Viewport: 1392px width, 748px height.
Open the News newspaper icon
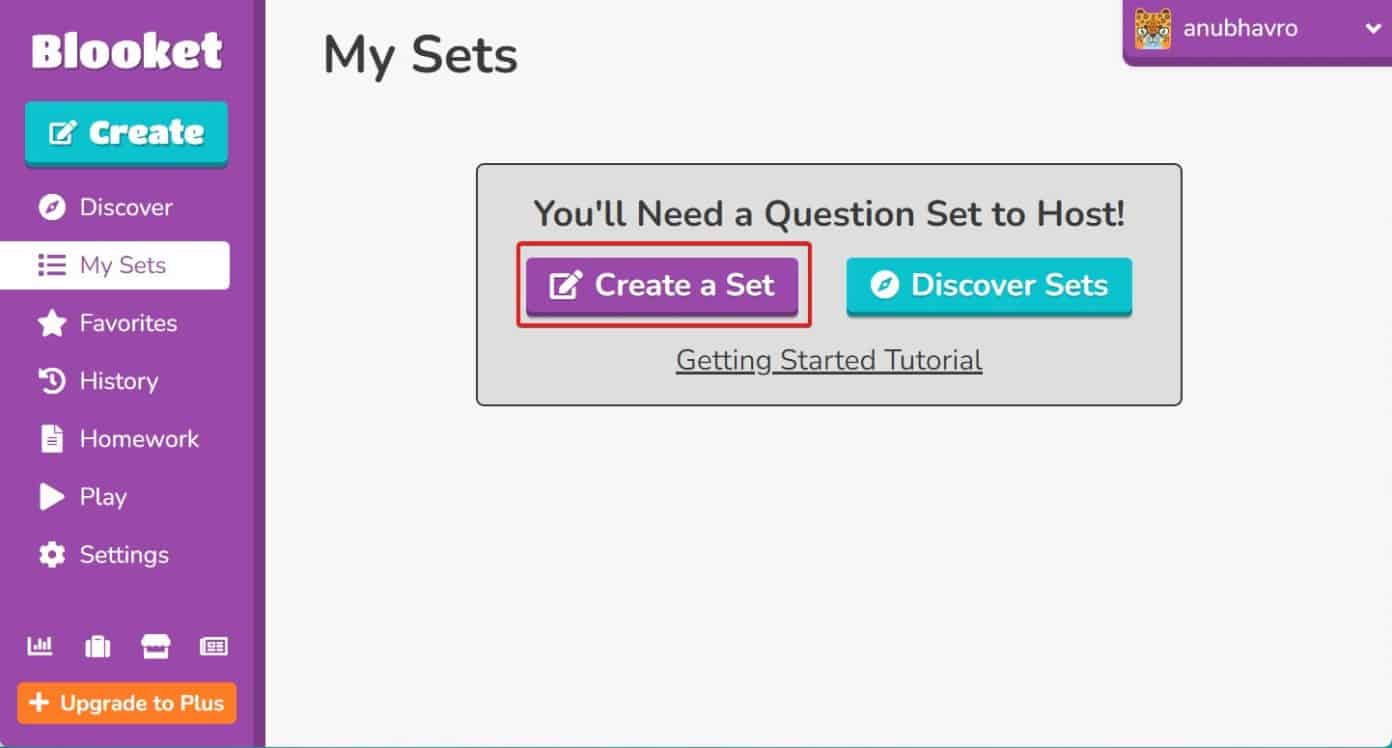click(x=213, y=647)
